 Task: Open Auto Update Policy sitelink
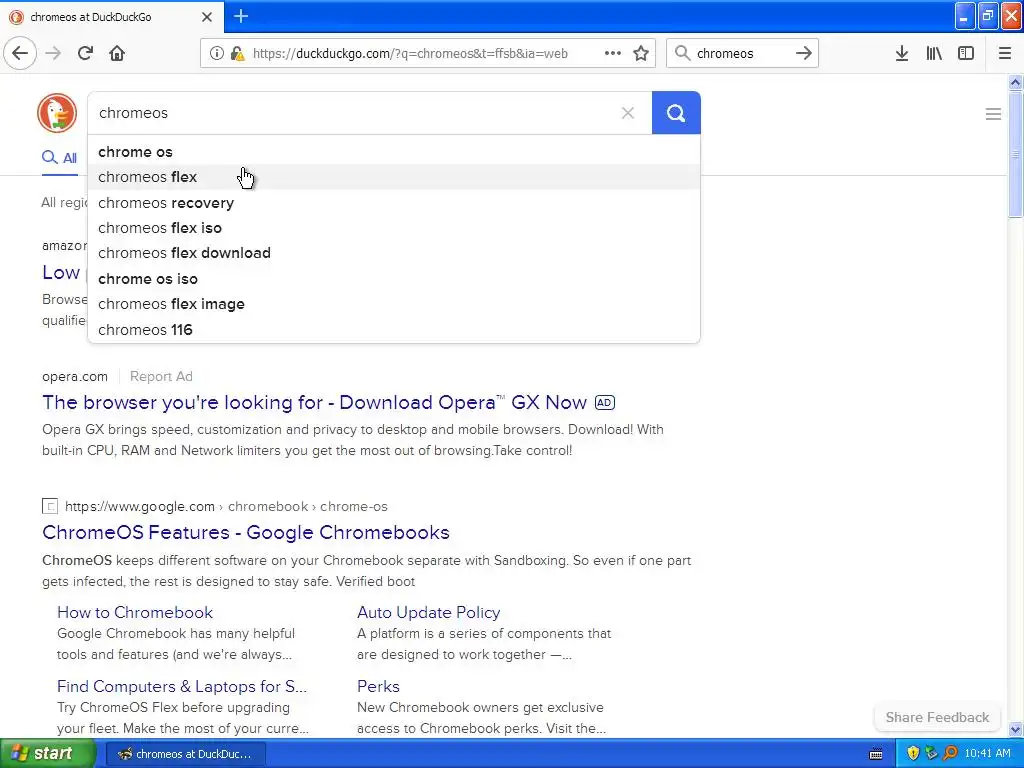tap(428, 613)
